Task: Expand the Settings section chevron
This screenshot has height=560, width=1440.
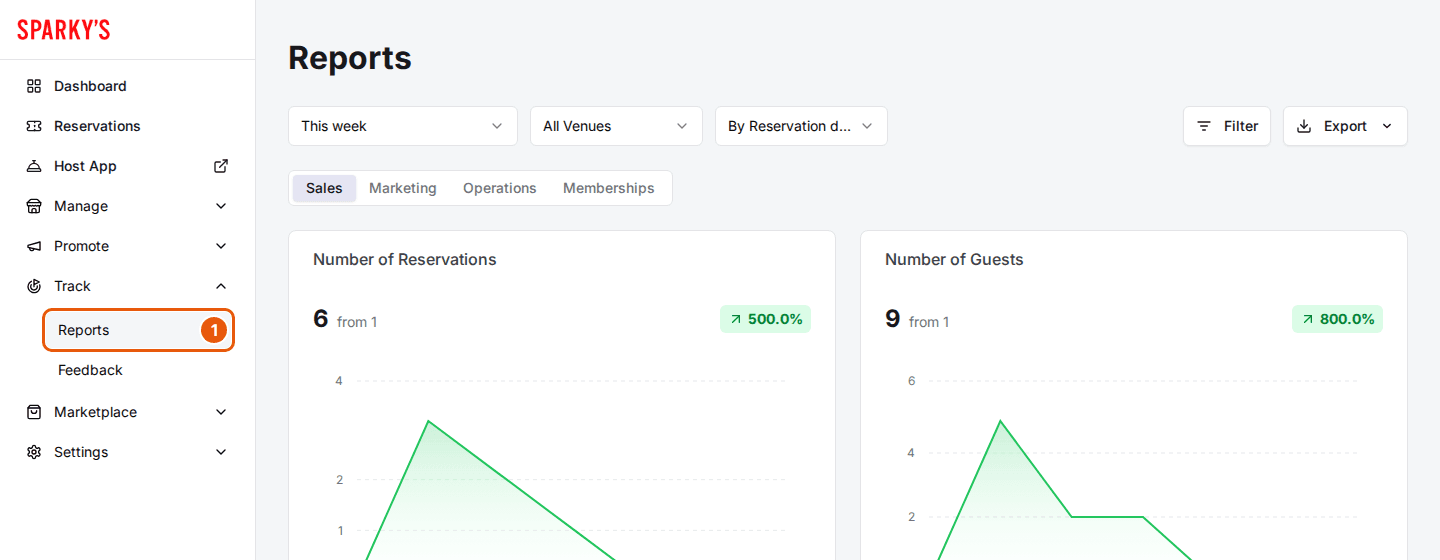Action: [x=221, y=452]
